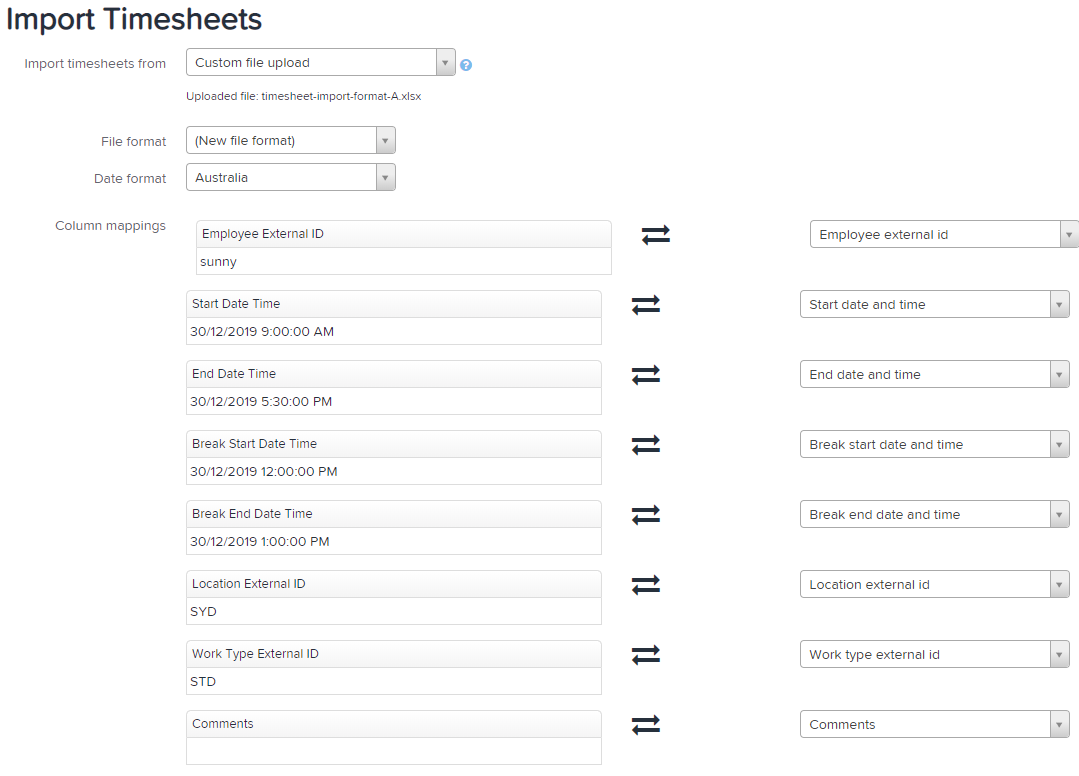This screenshot has height=776, width=1079.
Task: Open the Employee external id mapping dropdown
Action: (x=944, y=235)
